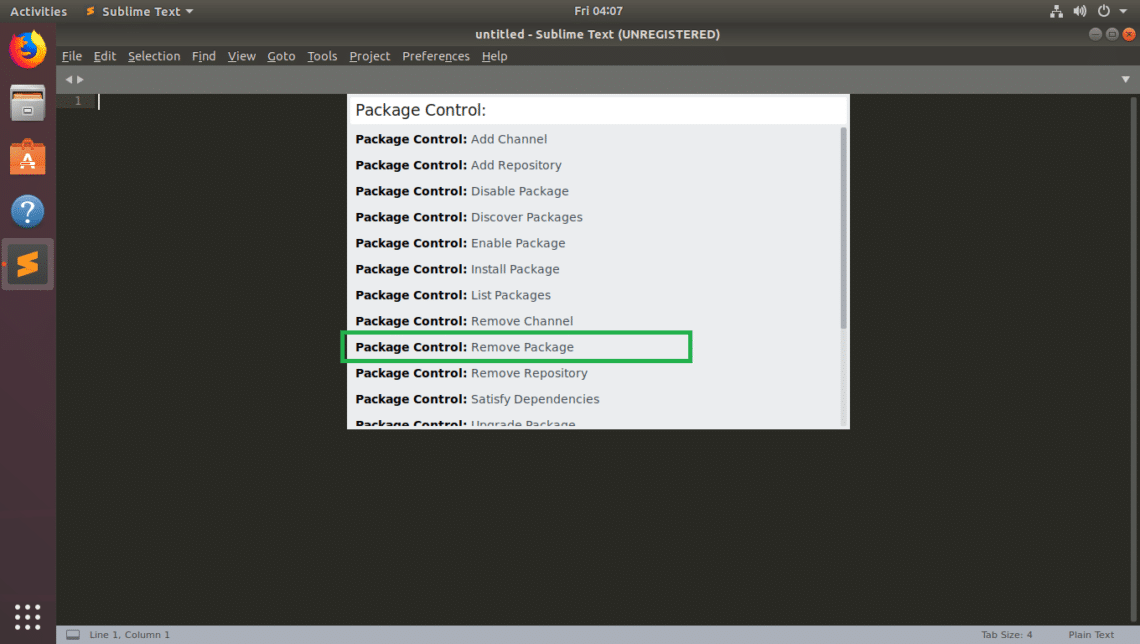Open the system power menu arrow

[x=1123, y=12]
